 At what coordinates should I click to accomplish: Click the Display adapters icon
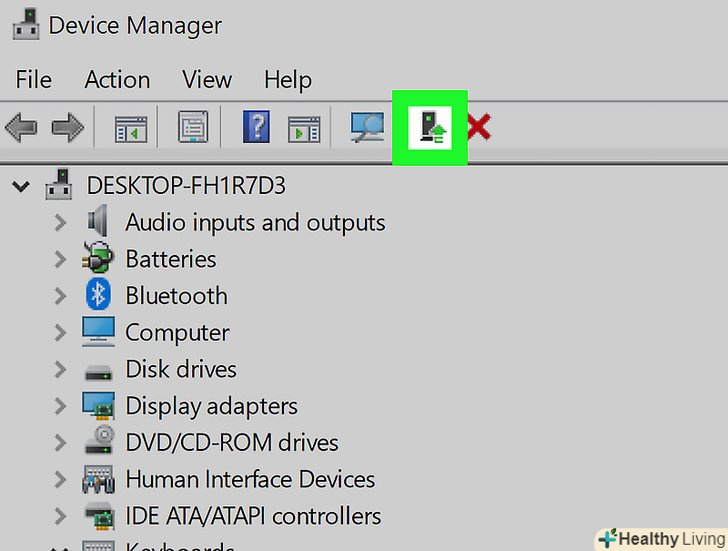click(x=98, y=406)
